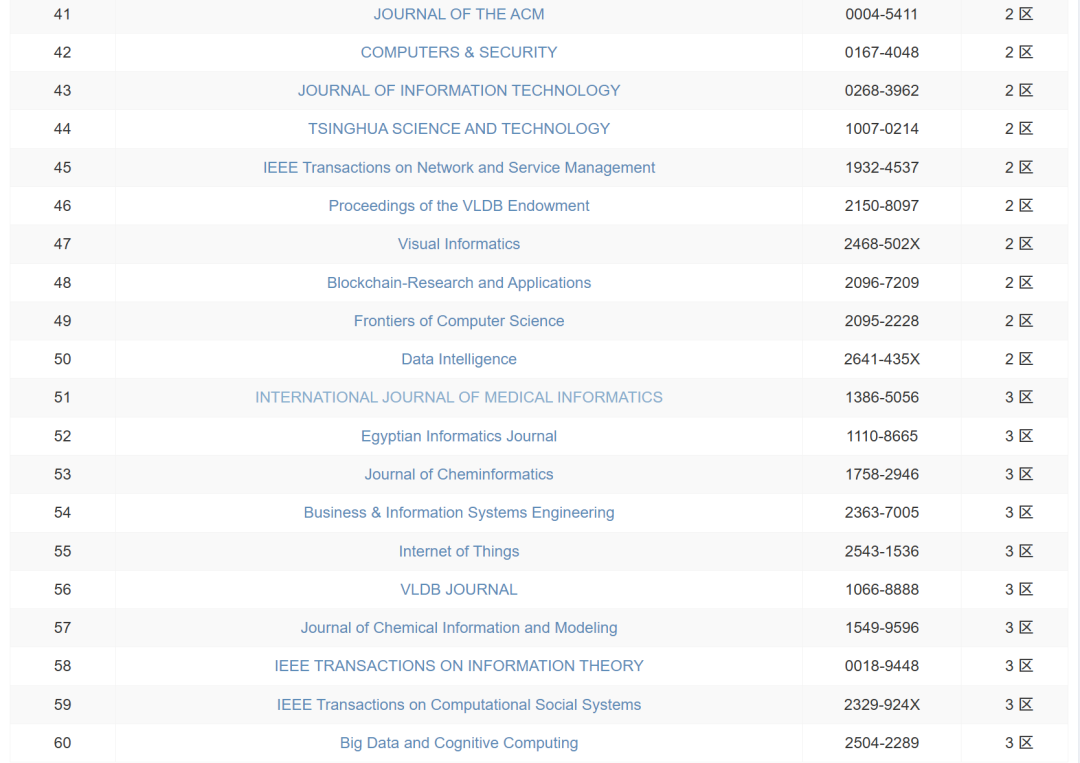1080x763 pixels.
Task: Select ISSN 0167-4048 cell
Action: pyautogui.click(x=882, y=52)
